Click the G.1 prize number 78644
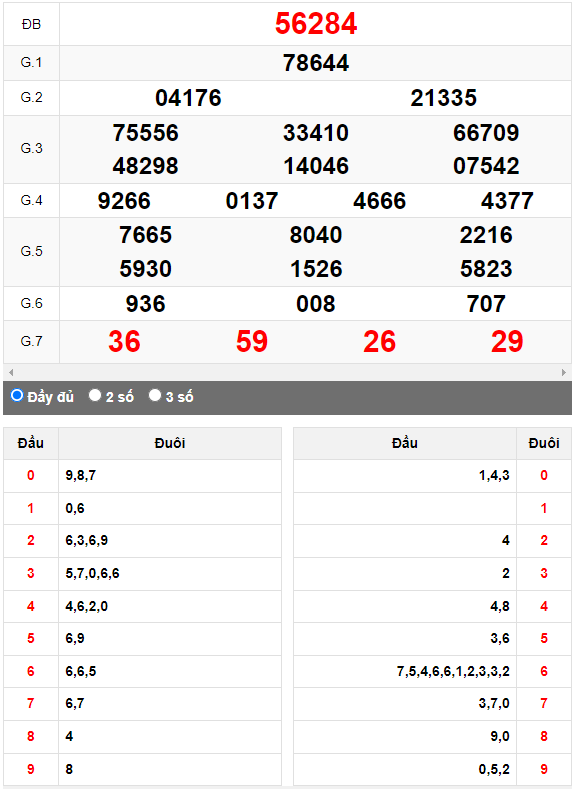576x789 pixels. (316, 63)
